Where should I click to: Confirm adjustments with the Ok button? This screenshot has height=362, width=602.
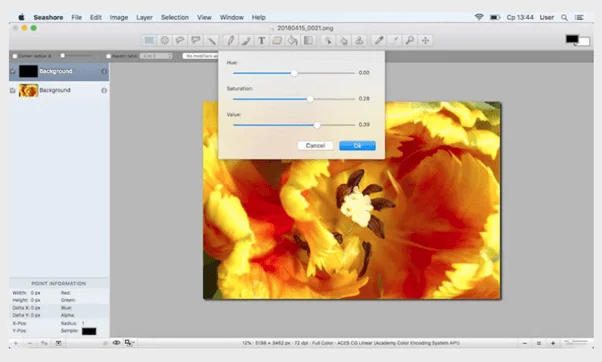(x=357, y=145)
